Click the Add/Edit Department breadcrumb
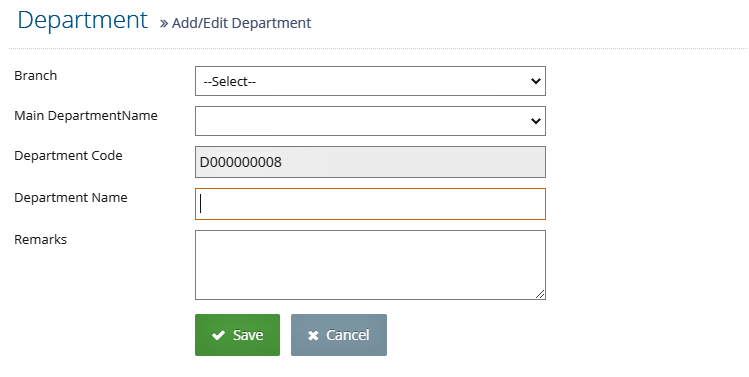The height and width of the screenshot is (377, 749). click(x=241, y=23)
